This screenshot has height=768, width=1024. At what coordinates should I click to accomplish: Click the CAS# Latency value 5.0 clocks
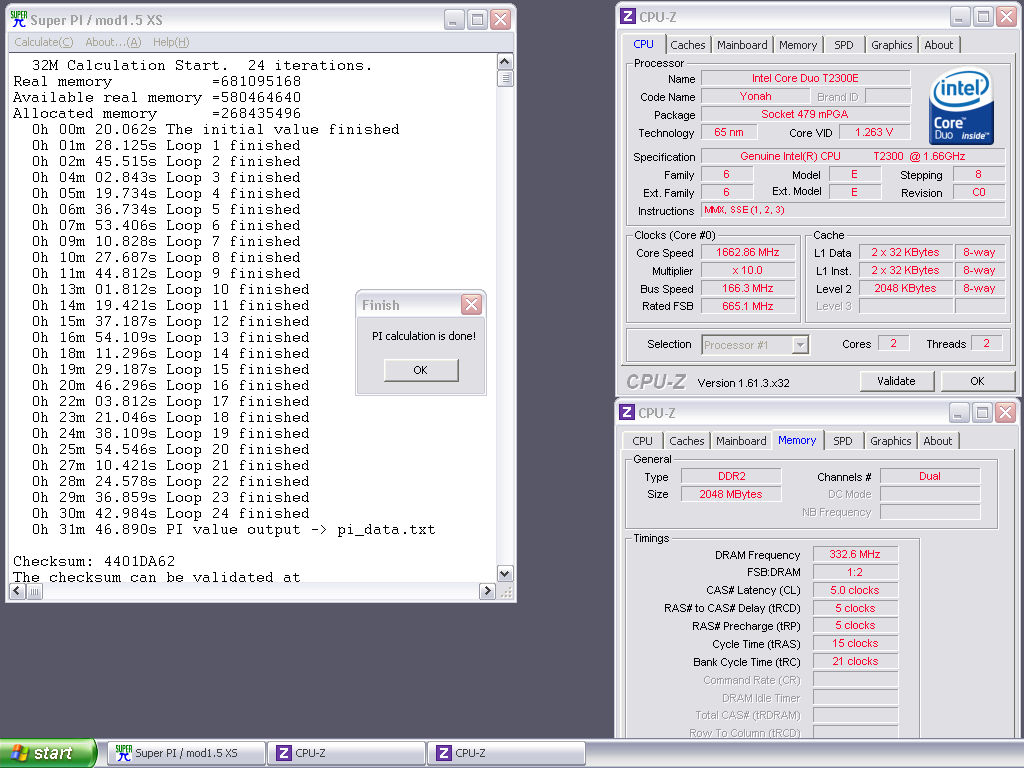(x=855, y=590)
